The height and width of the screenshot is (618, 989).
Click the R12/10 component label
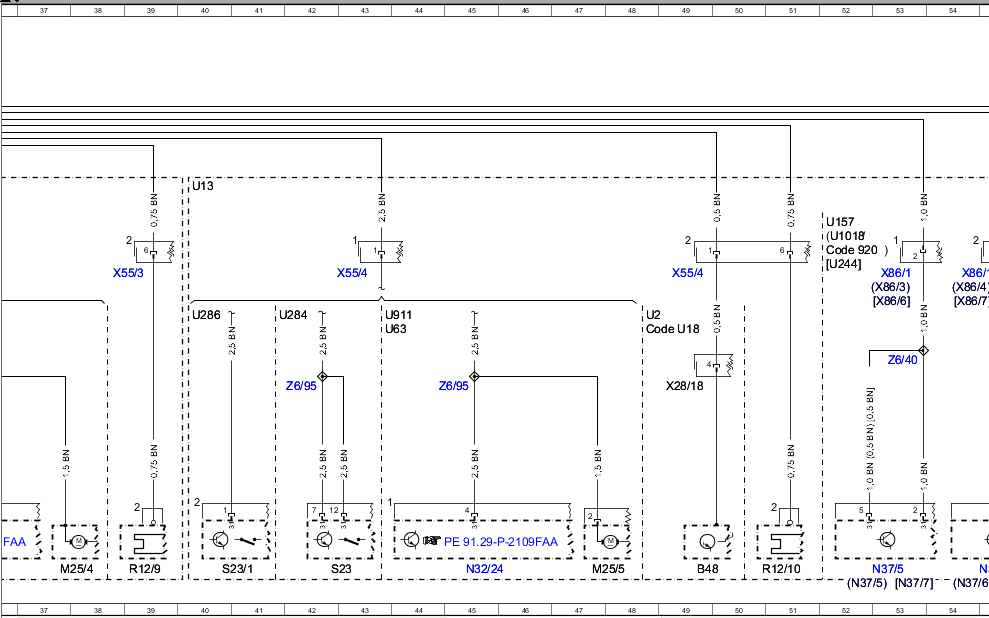pos(781,569)
